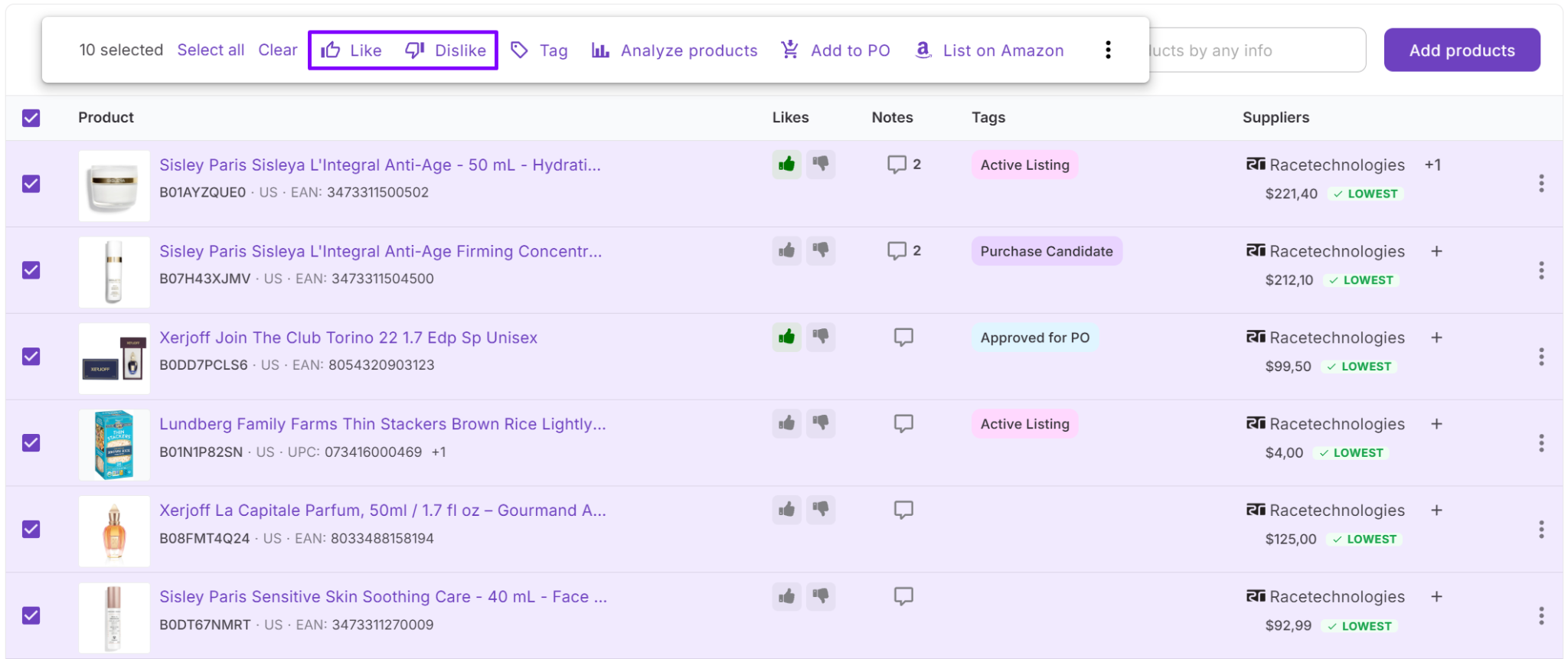Thumbs down Lundberg Thin Stackers

[x=821, y=423]
